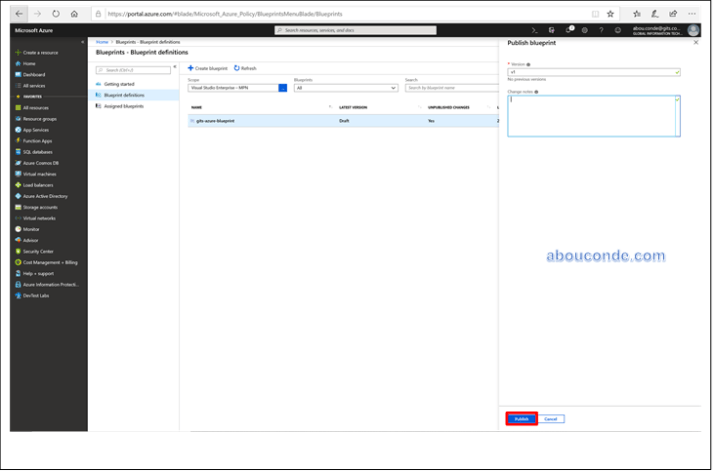Screen dimensions: 714x471
Task: Click into the Change notes text area
Action: point(593,116)
